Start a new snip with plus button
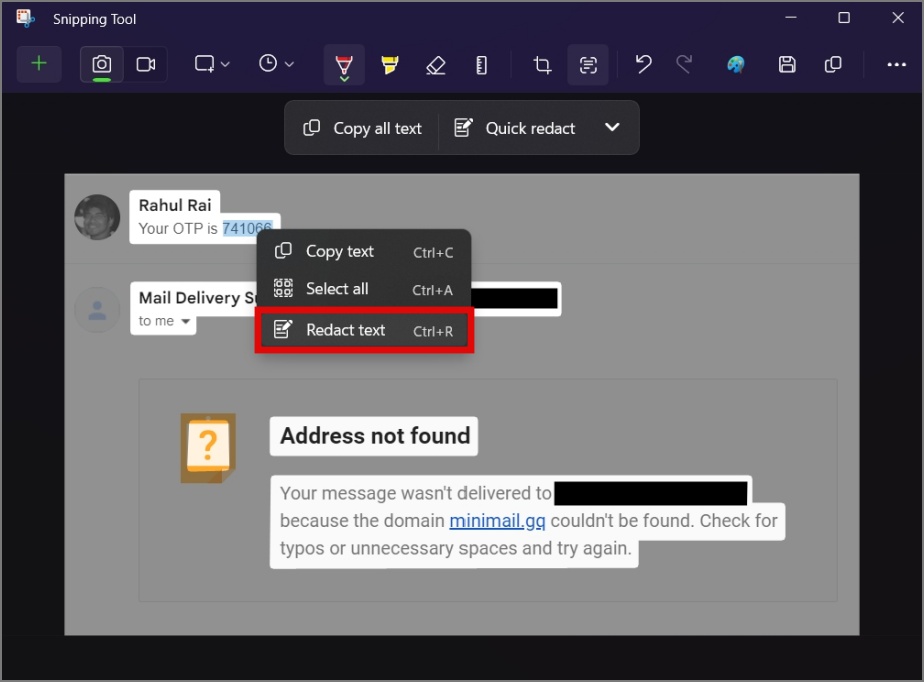Image resolution: width=924 pixels, height=682 pixels. tap(39, 64)
